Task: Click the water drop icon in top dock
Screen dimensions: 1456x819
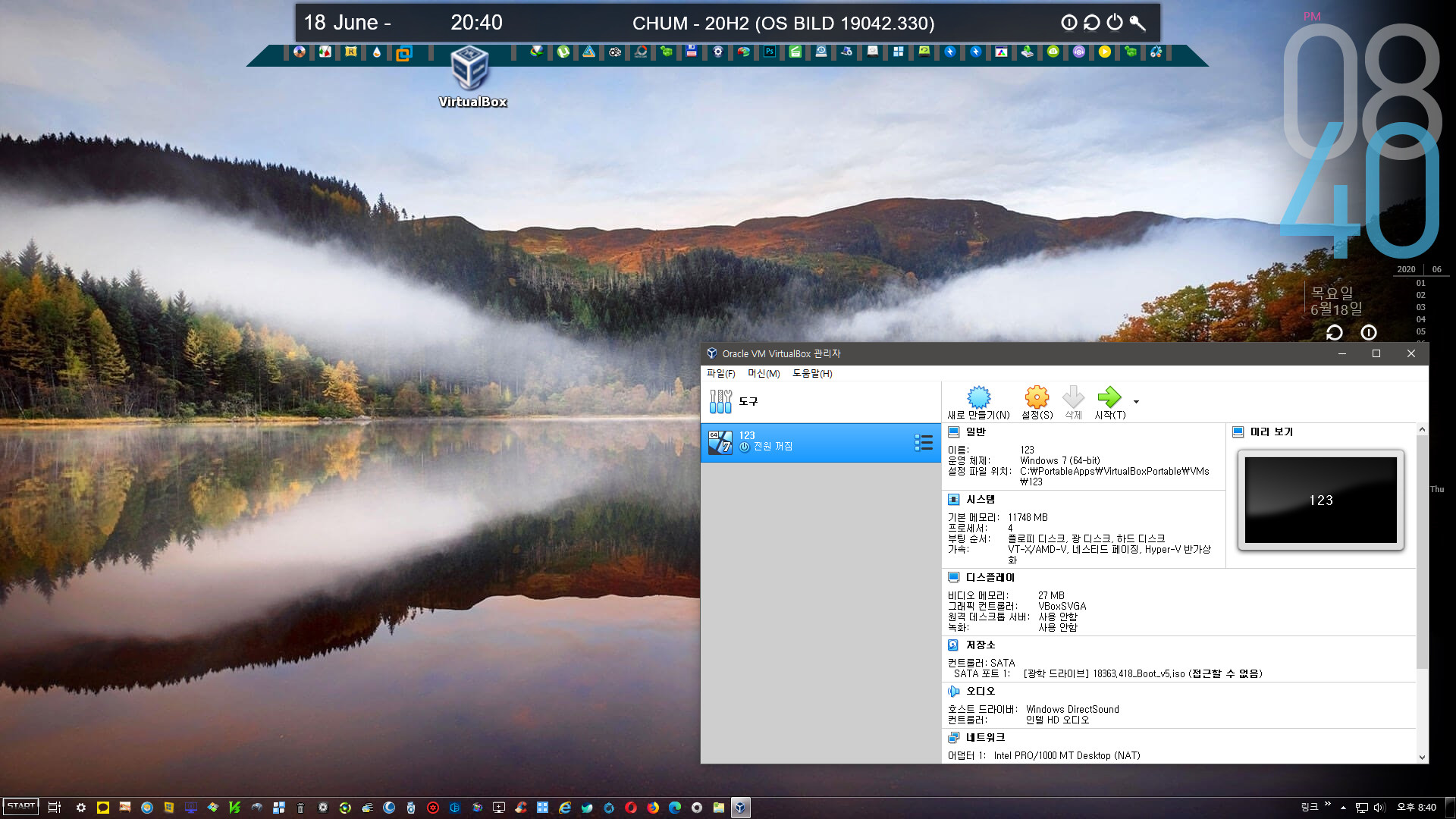Action: tap(377, 52)
